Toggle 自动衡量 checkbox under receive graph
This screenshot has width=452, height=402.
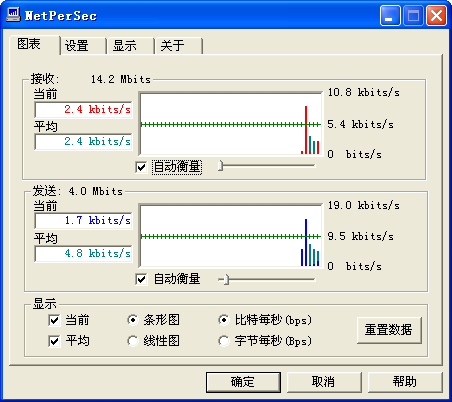coord(141,167)
